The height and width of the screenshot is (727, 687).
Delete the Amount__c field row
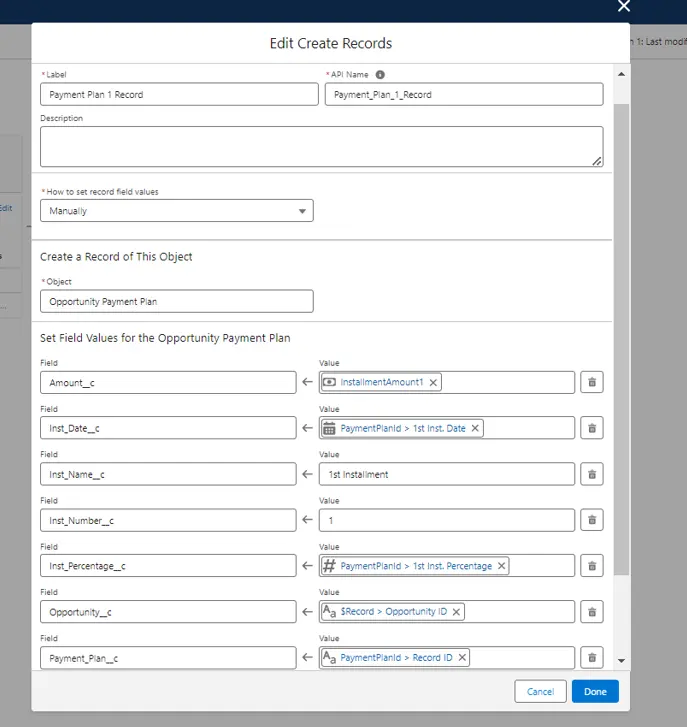[591, 382]
